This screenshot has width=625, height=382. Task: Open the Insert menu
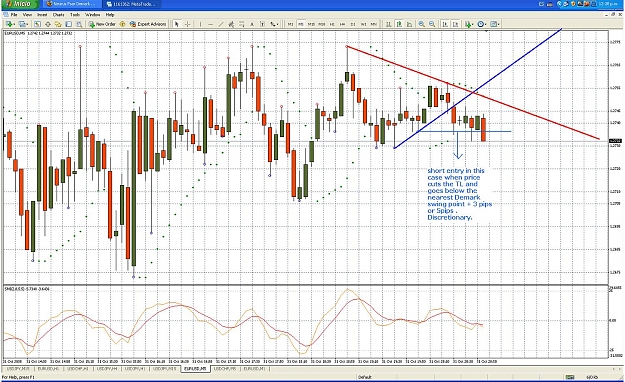point(42,15)
